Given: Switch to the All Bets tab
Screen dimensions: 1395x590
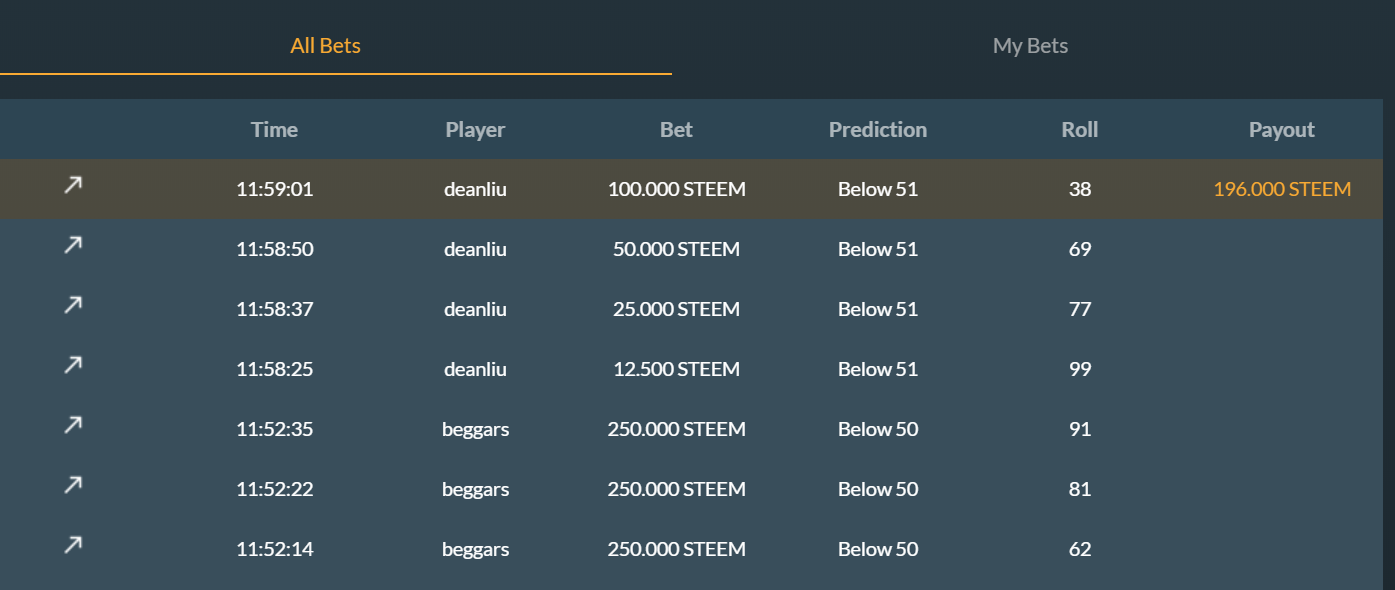Looking at the screenshot, I should tap(325, 46).
